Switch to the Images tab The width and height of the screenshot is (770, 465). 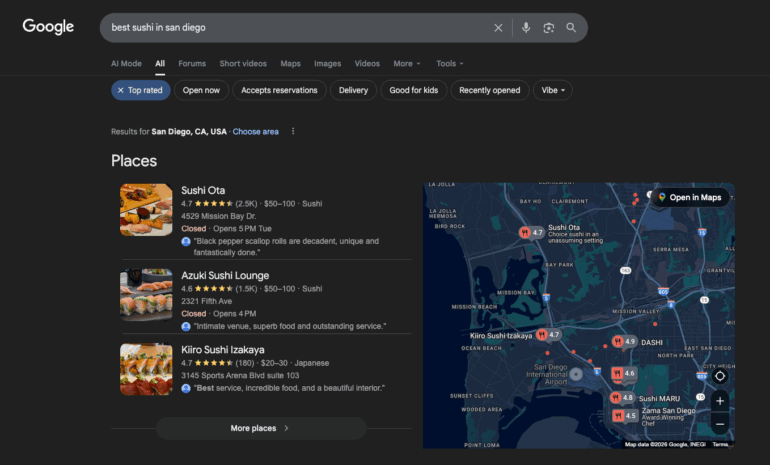click(x=327, y=63)
